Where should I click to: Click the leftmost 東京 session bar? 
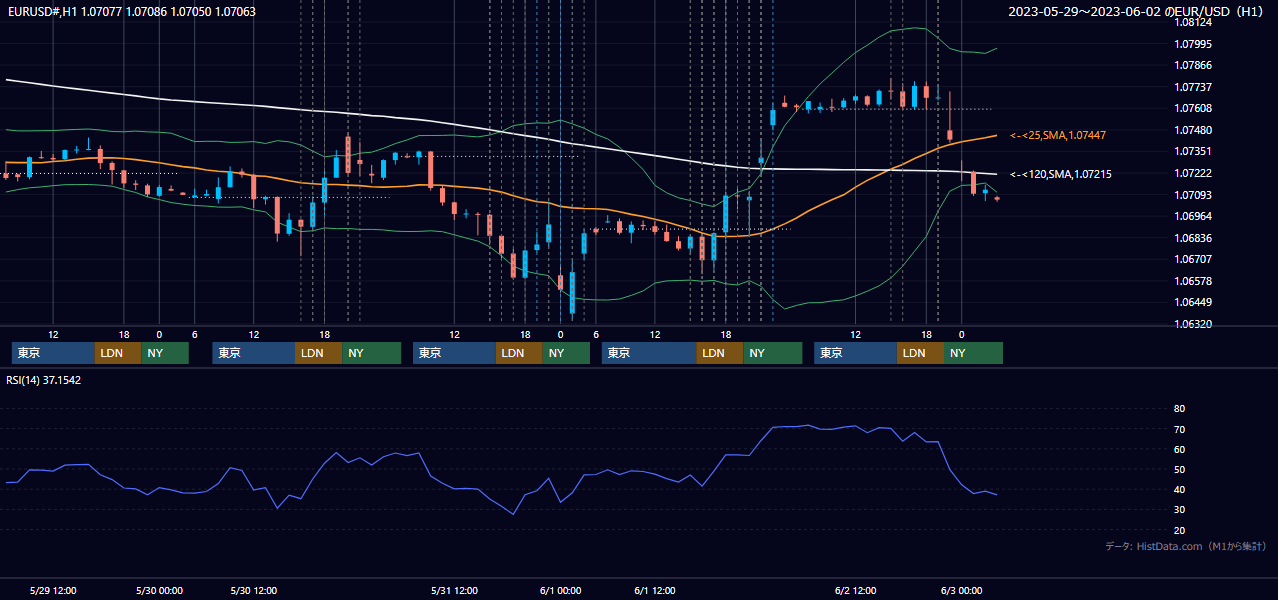[x=53, y=353]
